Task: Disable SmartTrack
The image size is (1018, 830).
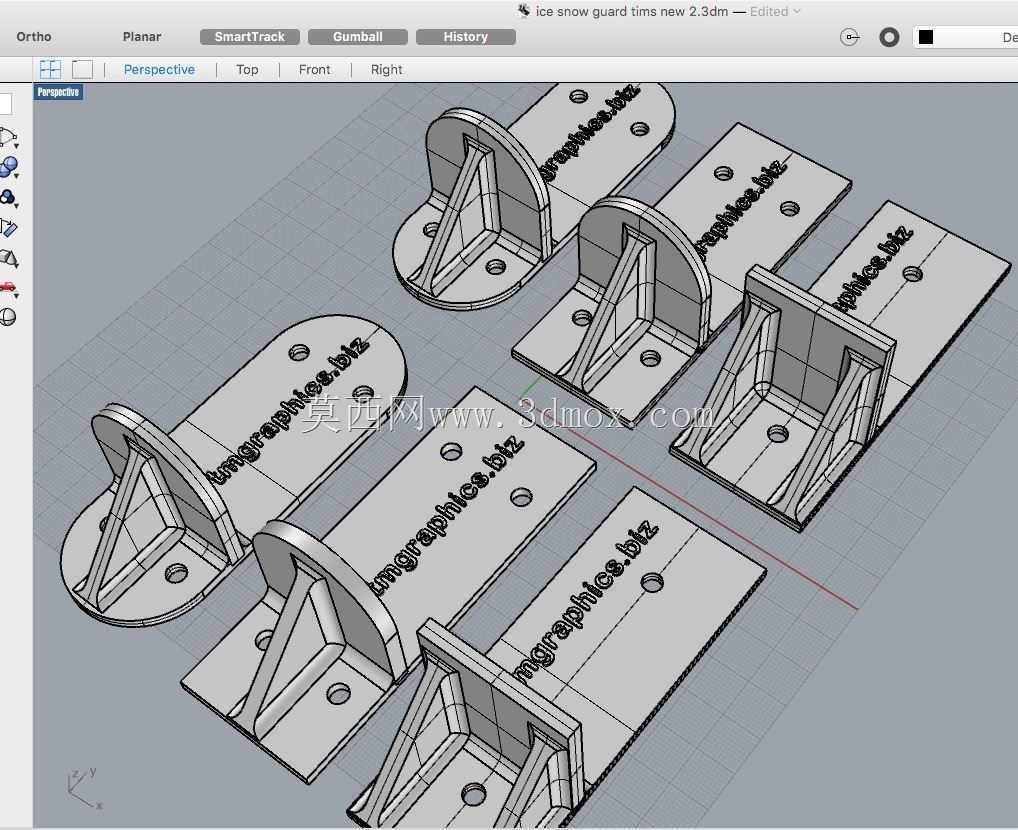Action: coord(250,37)
